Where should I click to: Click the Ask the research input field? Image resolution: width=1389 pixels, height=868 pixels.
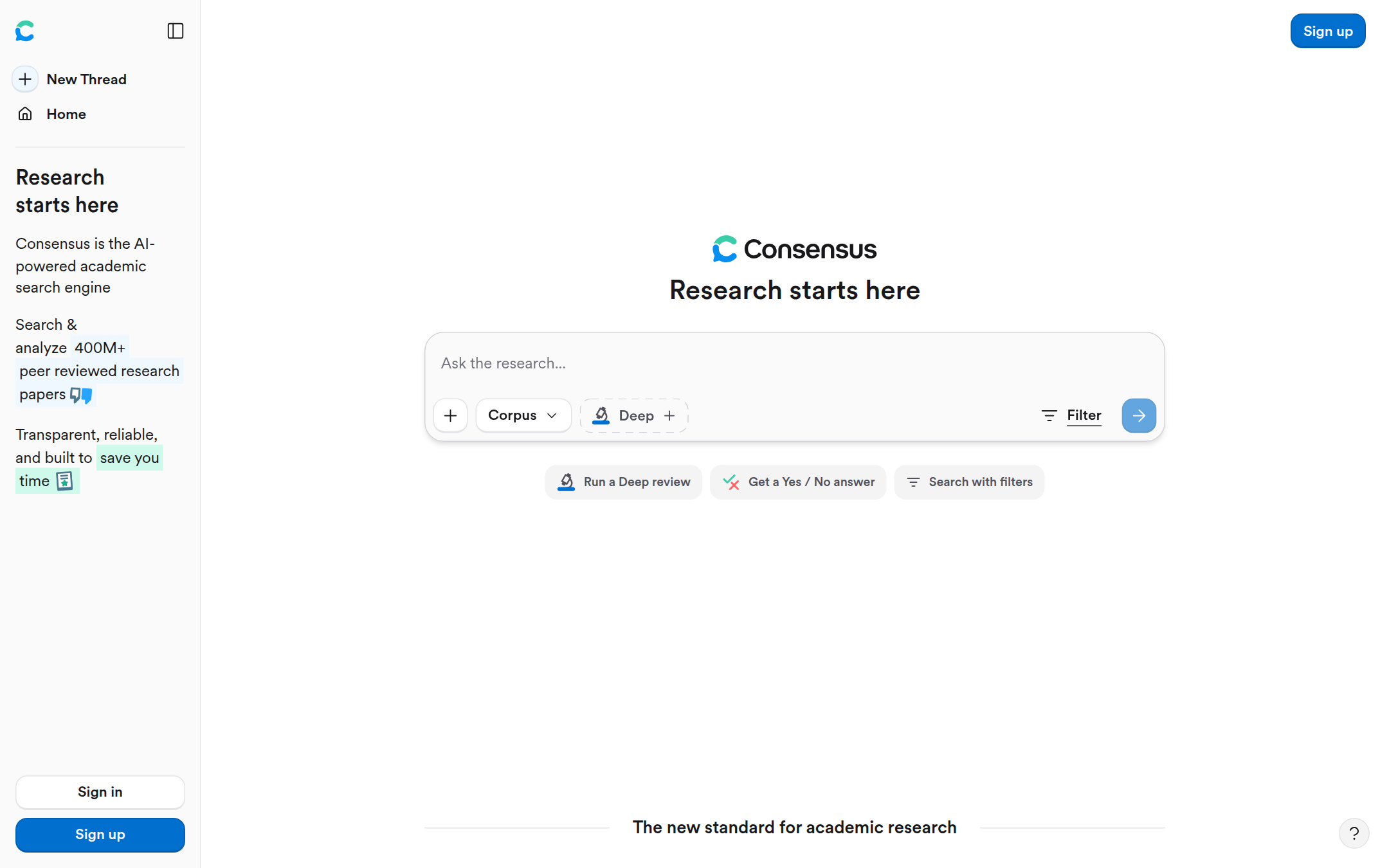point(794,363)
